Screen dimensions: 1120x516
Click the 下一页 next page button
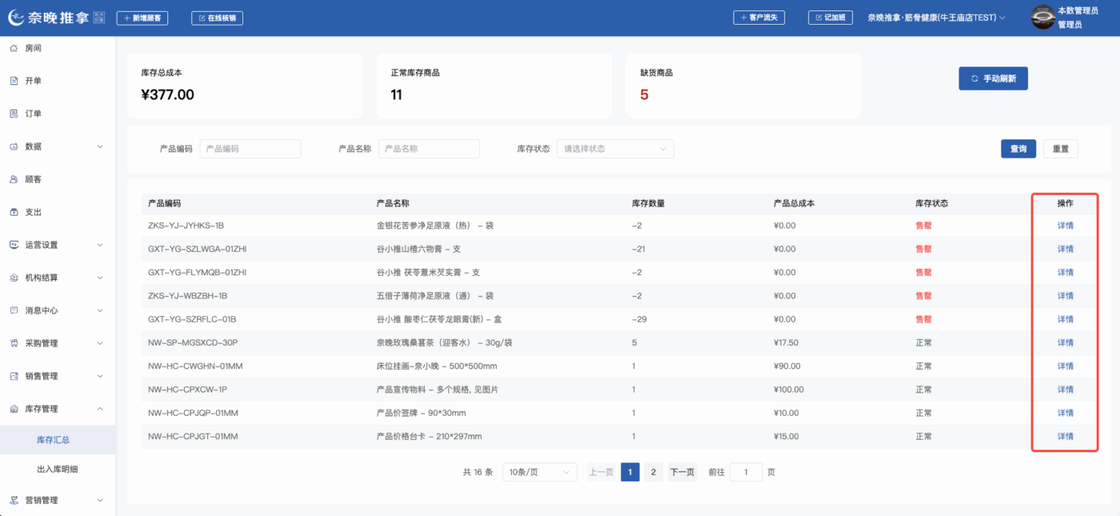(682, 472)
